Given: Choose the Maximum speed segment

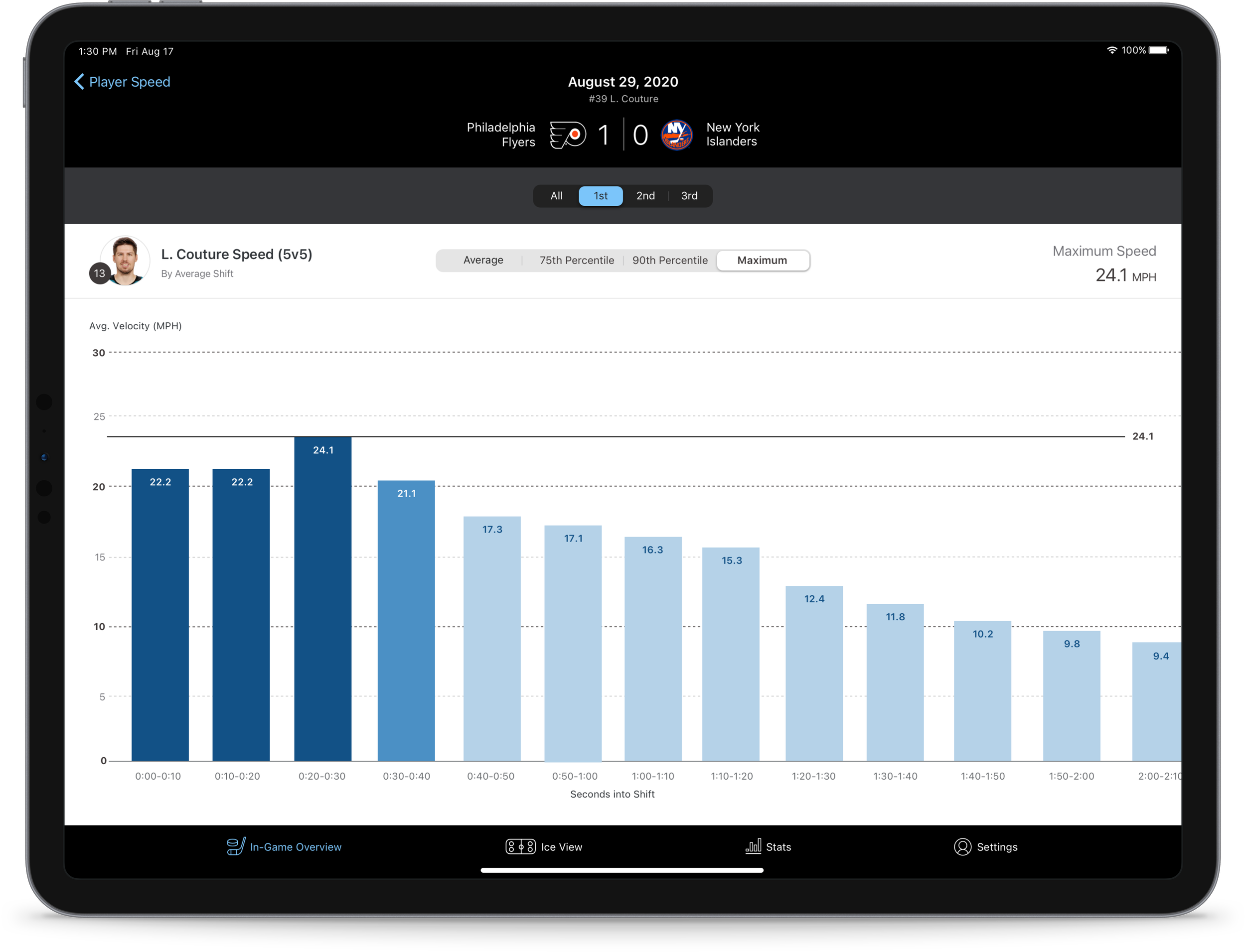Looking at the screenshot, I should pos(763,260).
